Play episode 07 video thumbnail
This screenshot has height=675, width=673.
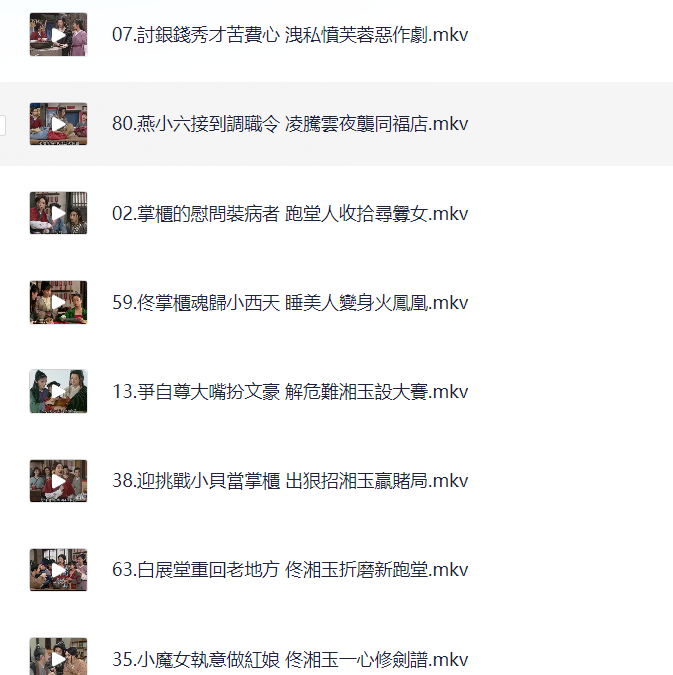coord(58,34)
